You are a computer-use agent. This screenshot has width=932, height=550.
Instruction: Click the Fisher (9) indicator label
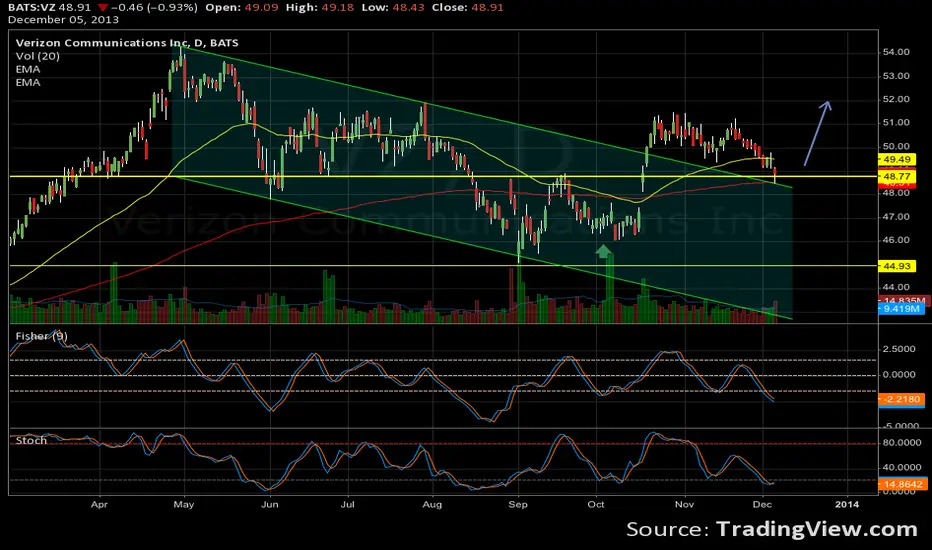tap(42, 336)
